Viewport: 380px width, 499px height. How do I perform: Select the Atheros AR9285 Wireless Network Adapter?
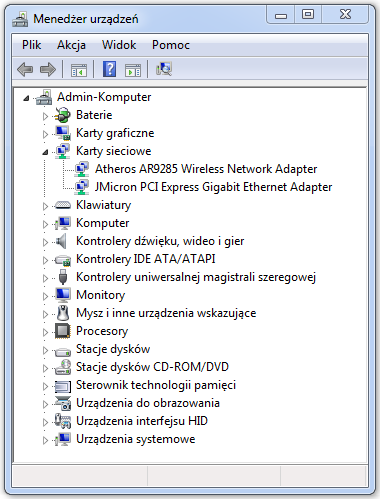pyautogui.click(x=206, y=169)
